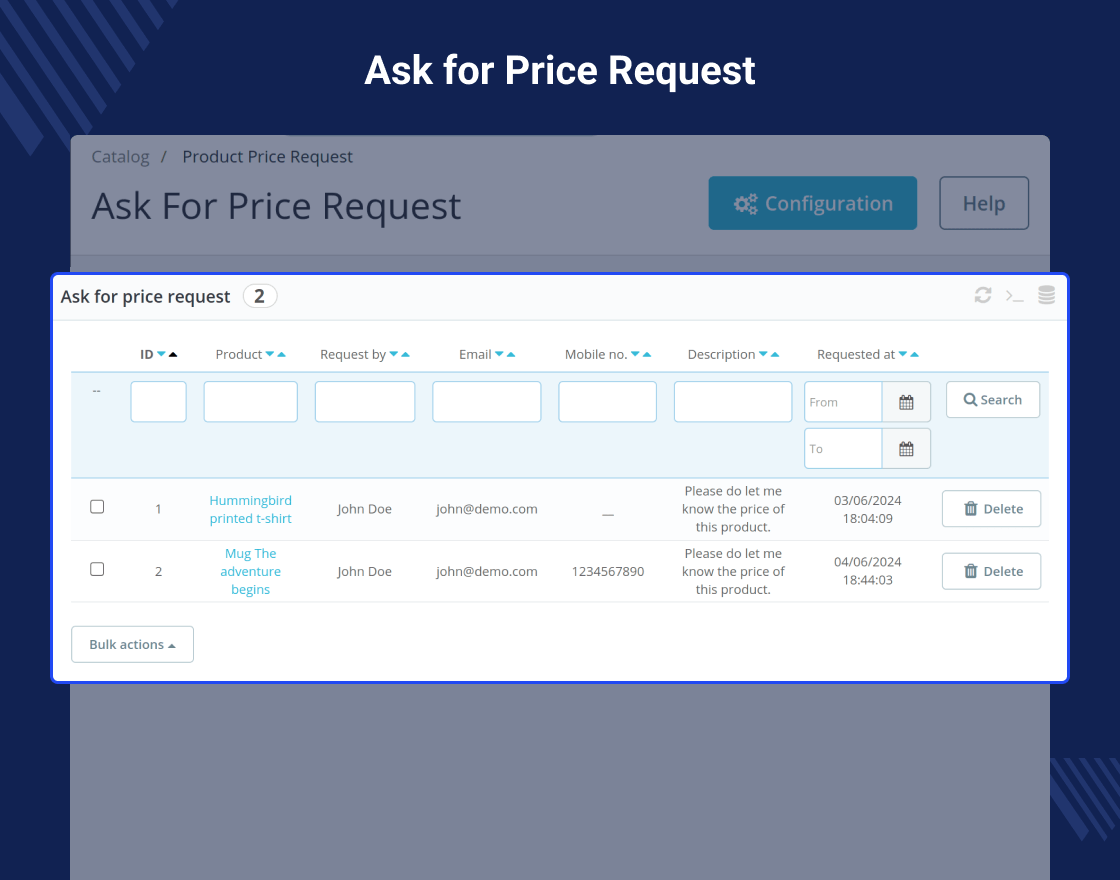Image resolution: width=1120 pixels, height=880 pixels.
Task: Click the Help button
Action: (984, 204)
